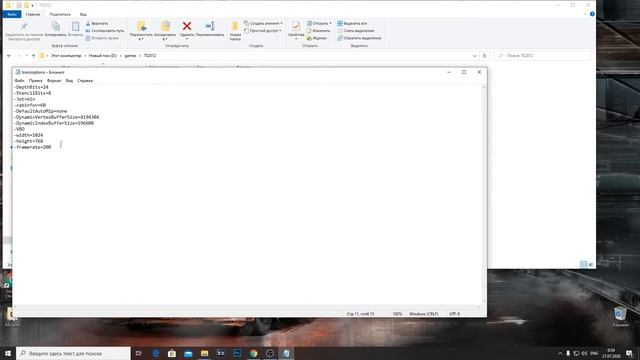Open Google Chrome from taskbar
Viewport: 640px width, 360px height.
(253, 353)
